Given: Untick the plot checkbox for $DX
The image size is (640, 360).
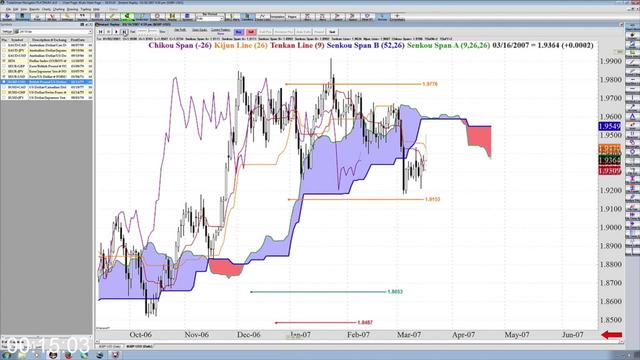Looking at the screenshot, I should tap(4, 61).
